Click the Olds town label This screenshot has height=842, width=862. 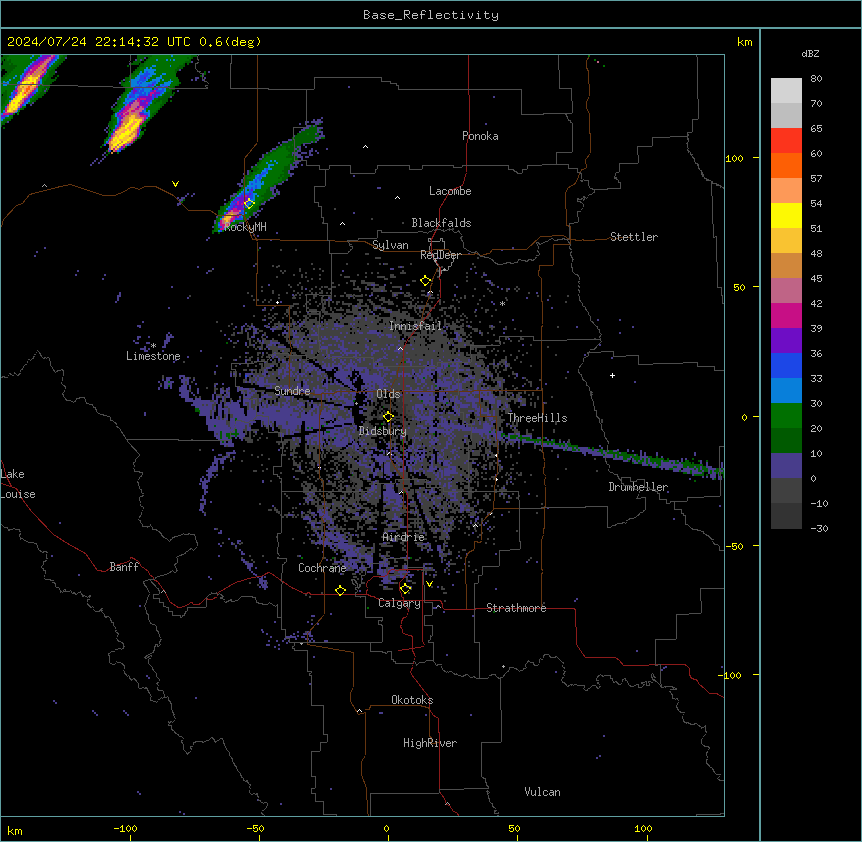coord(388,394)
